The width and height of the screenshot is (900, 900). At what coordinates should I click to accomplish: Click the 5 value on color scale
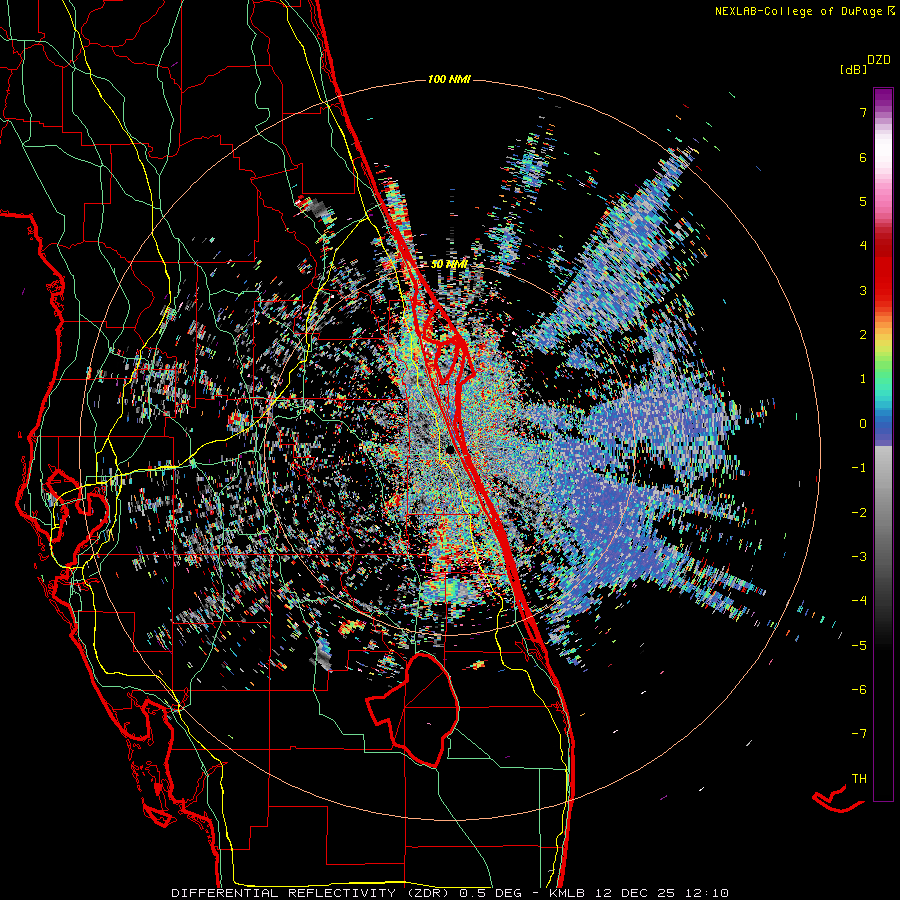pos(863,201)
